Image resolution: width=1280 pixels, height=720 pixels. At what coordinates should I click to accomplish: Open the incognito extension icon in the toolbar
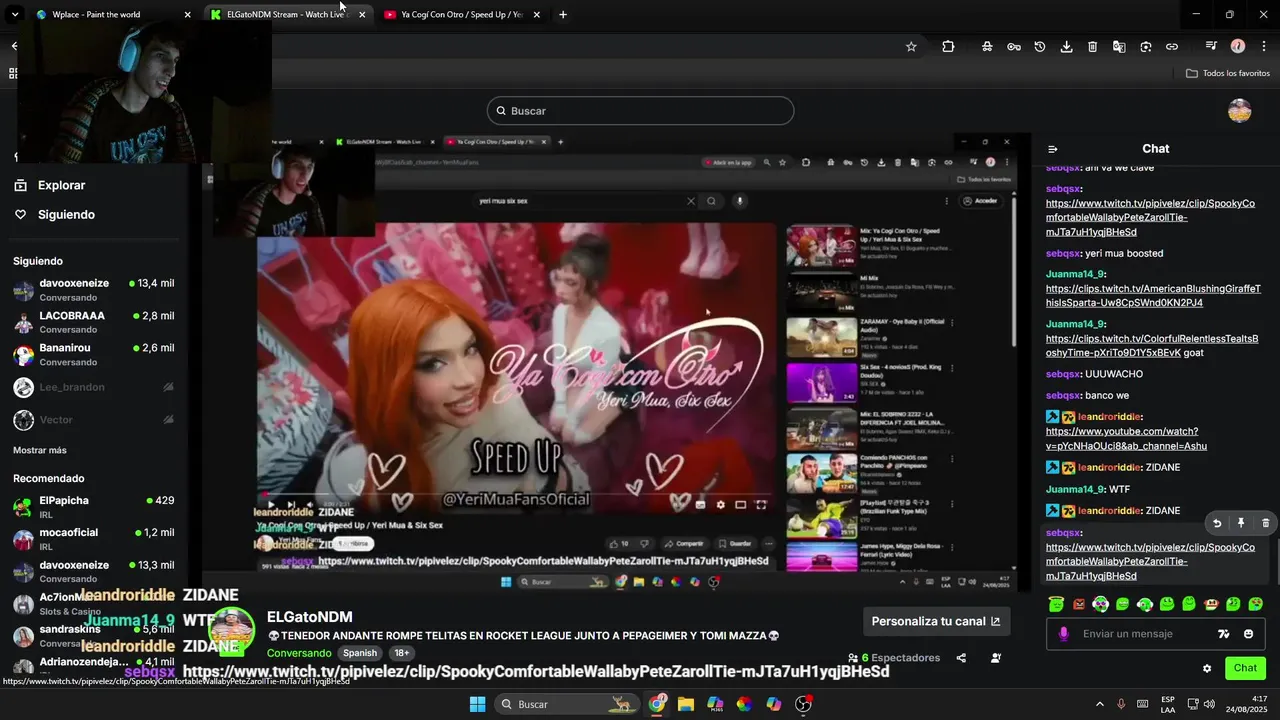click(x=987, y=46)
